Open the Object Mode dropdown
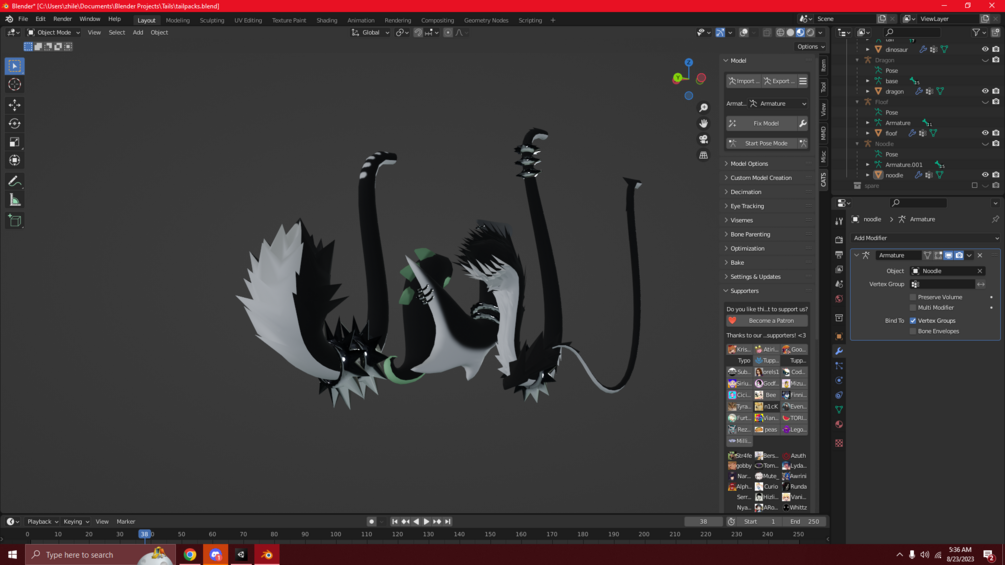Viewport: 1005px width, 565px height. click(53, 32)
